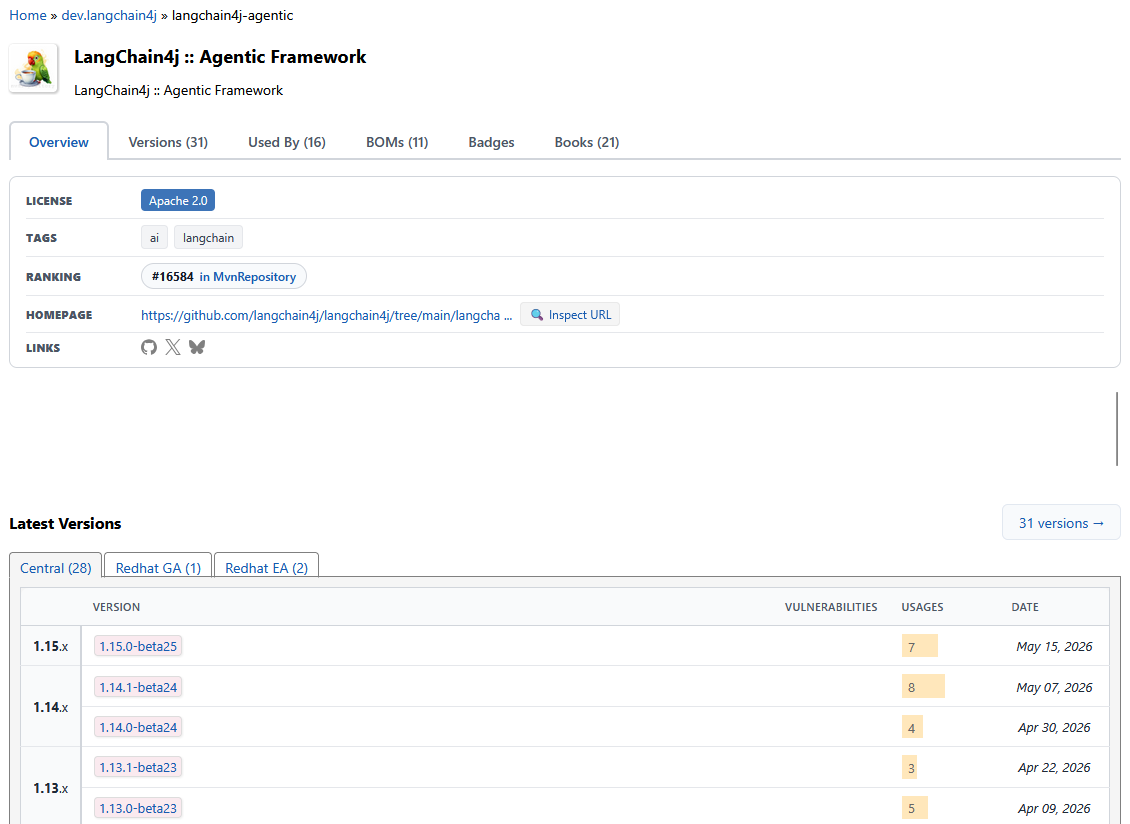The height and width of the screenshot is (824, 1130).
Task: Go to Home breadcrumb link
Action: click(x=28, y=15)
